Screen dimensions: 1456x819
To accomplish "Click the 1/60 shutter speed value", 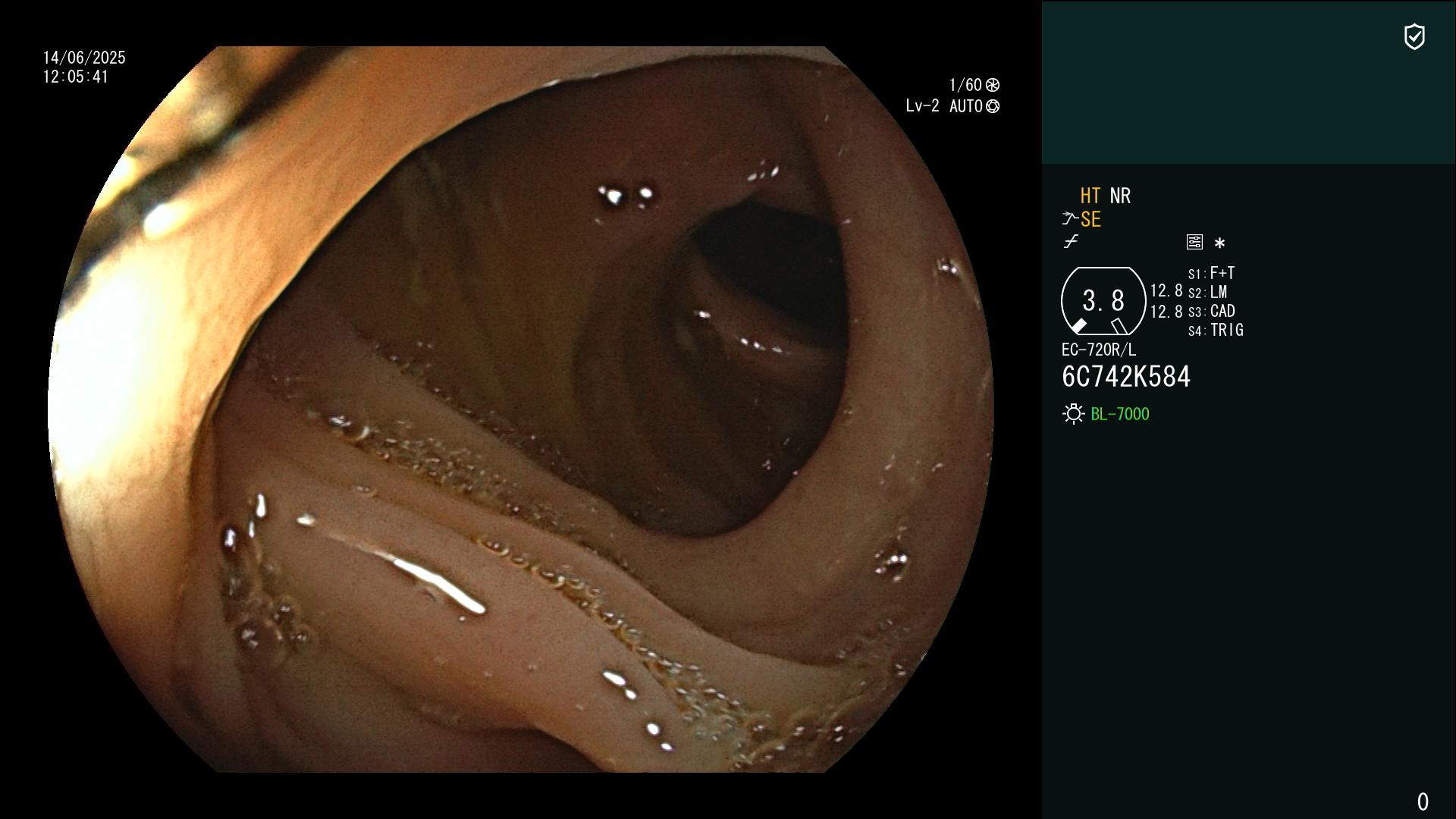I will point(965,85).
